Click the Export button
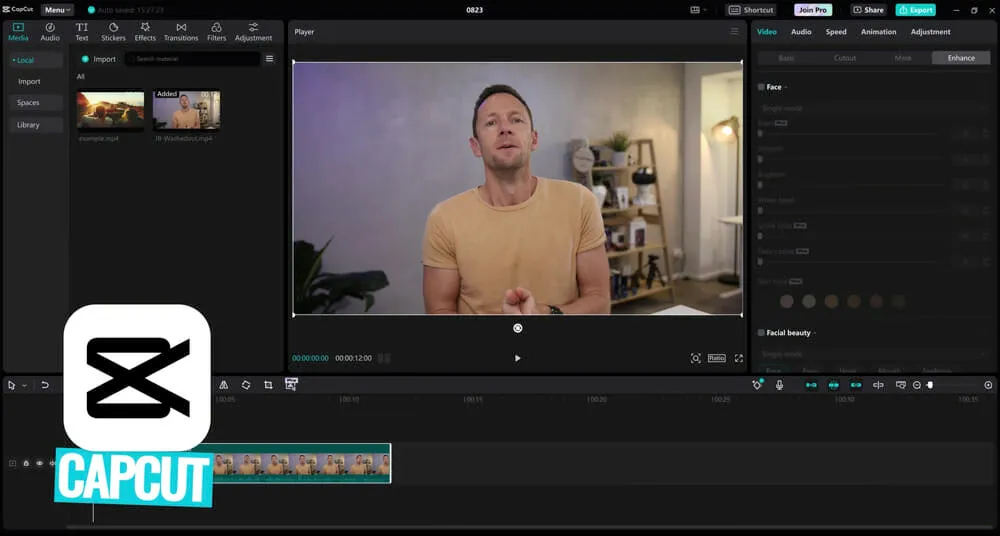 [x=915, y=10]
